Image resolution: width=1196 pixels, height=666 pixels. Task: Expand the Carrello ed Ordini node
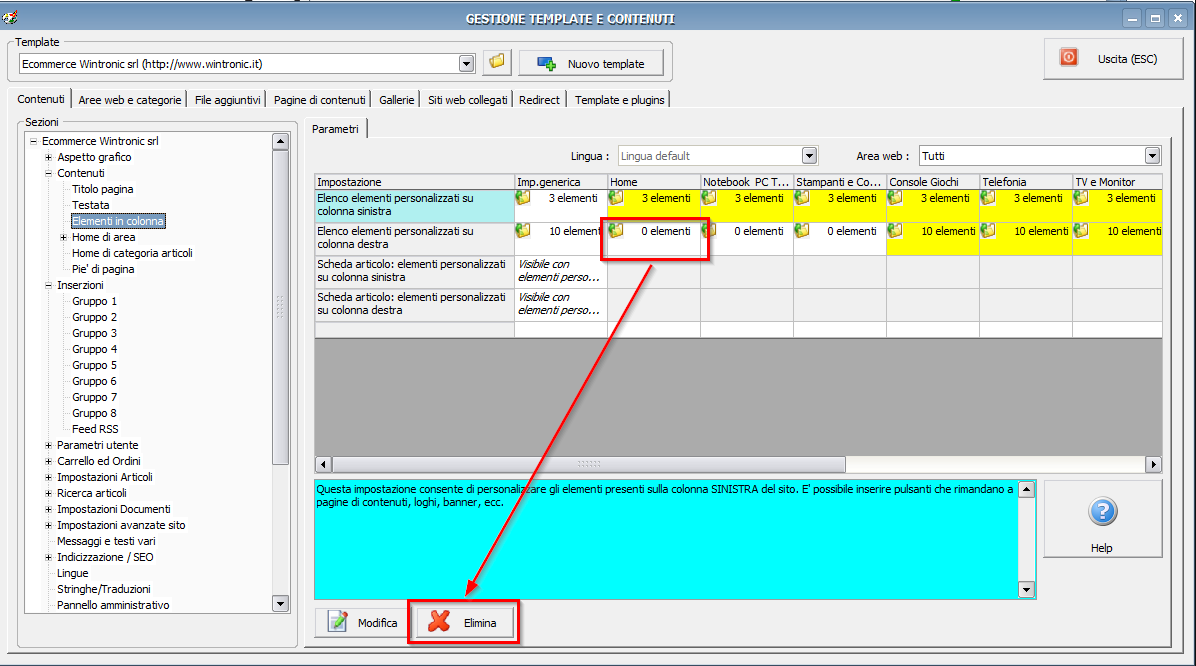(49, 462)
